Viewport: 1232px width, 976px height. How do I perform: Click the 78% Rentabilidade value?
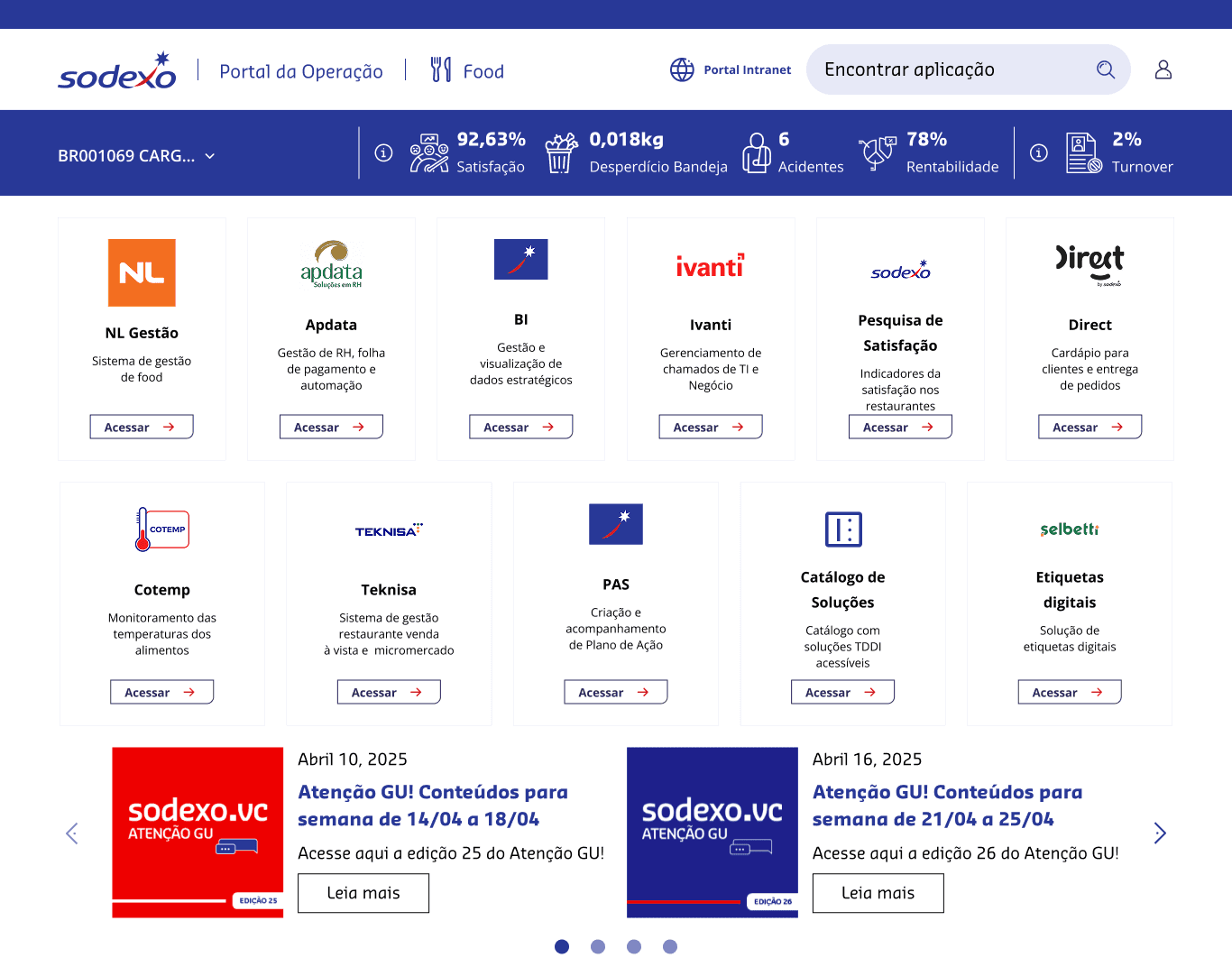(x=927, y=139)
